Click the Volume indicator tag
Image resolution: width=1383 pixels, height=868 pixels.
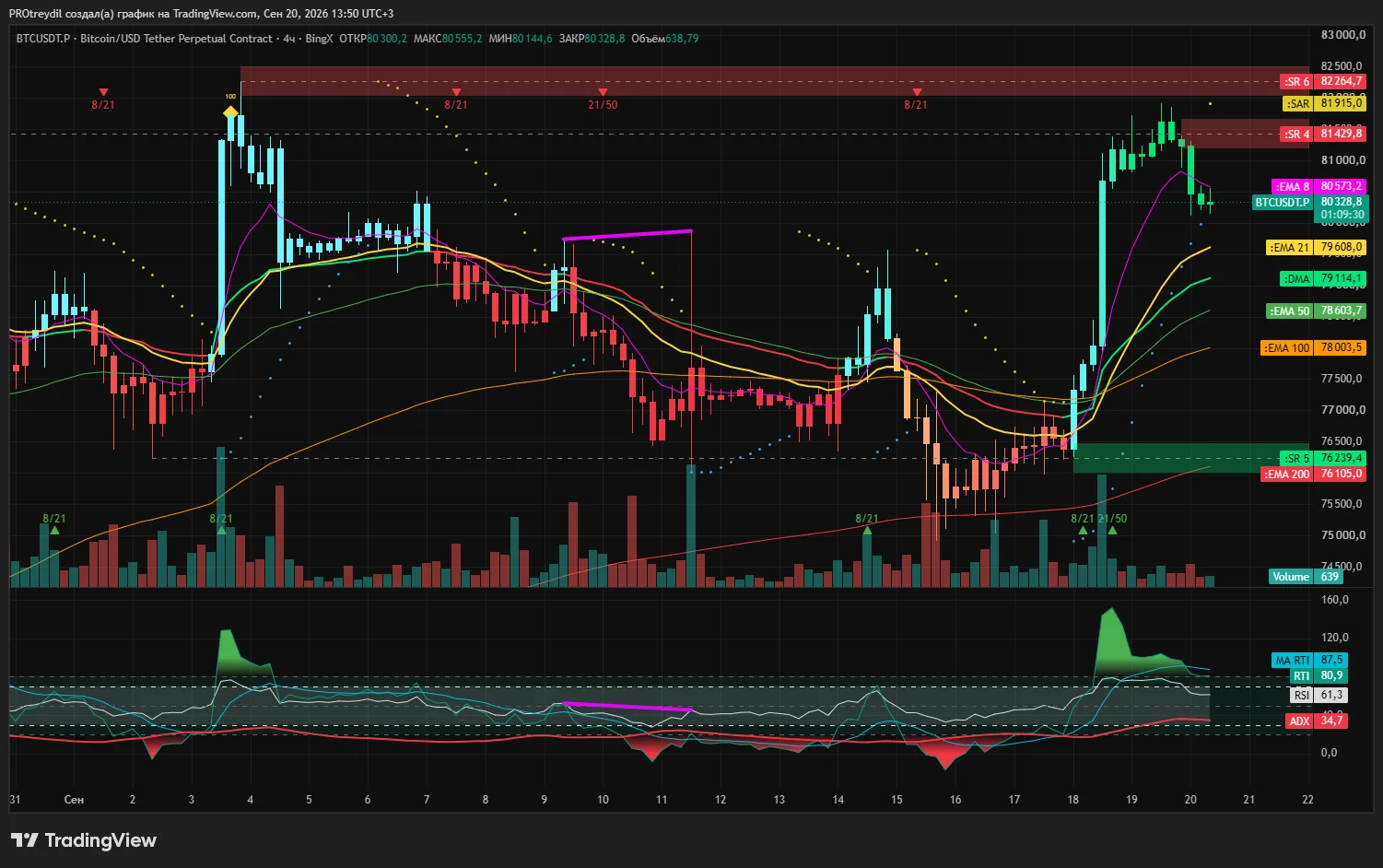point(1291,577)
